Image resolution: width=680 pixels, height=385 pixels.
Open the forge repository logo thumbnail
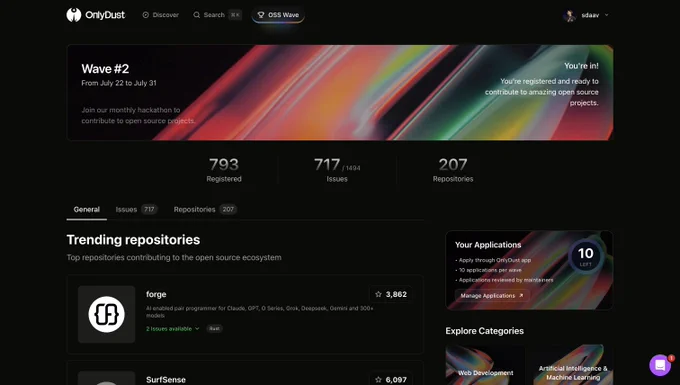click(107, 314)
